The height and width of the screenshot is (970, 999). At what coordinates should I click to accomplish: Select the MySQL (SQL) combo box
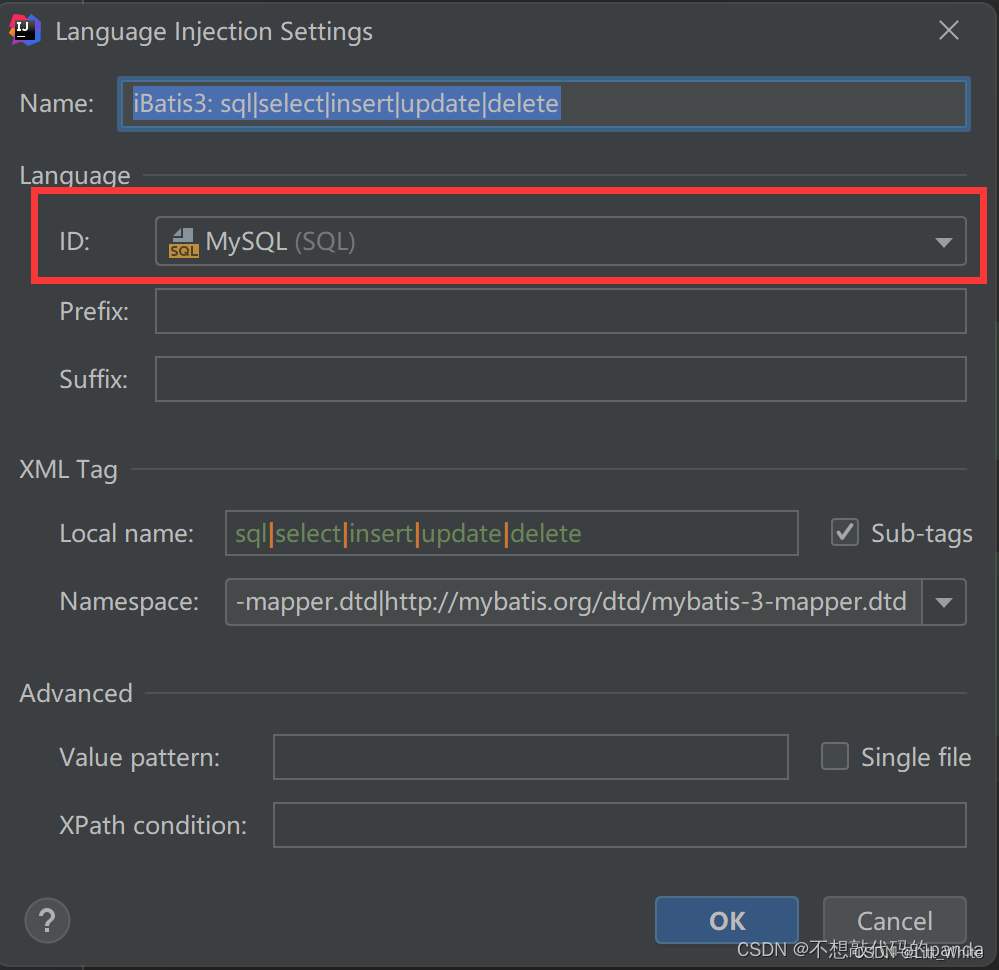(x=561, y=242)
